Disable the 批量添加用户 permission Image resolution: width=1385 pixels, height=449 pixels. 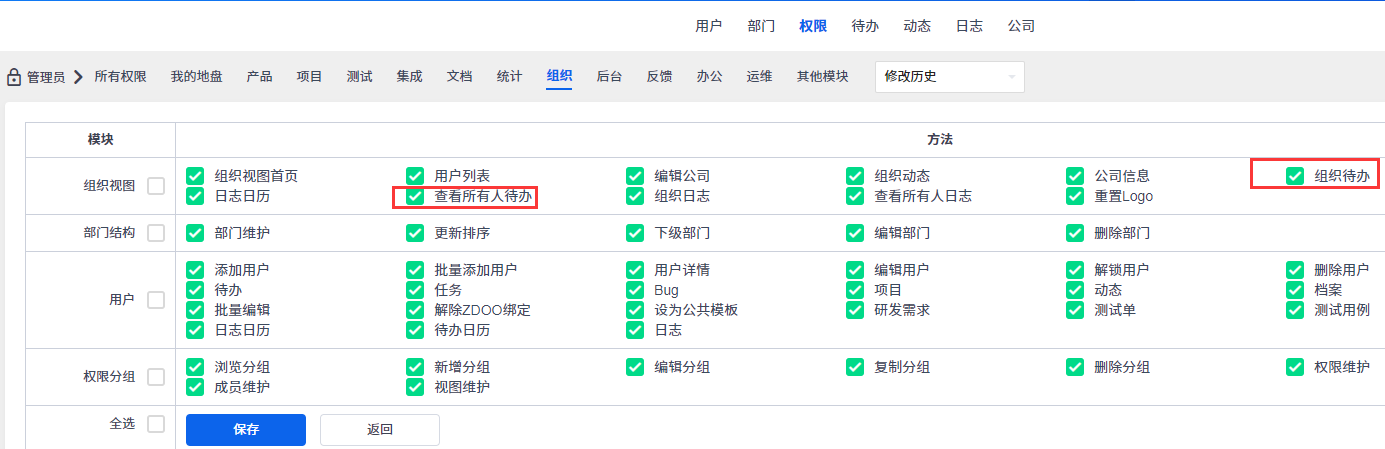tap(415, 270)
